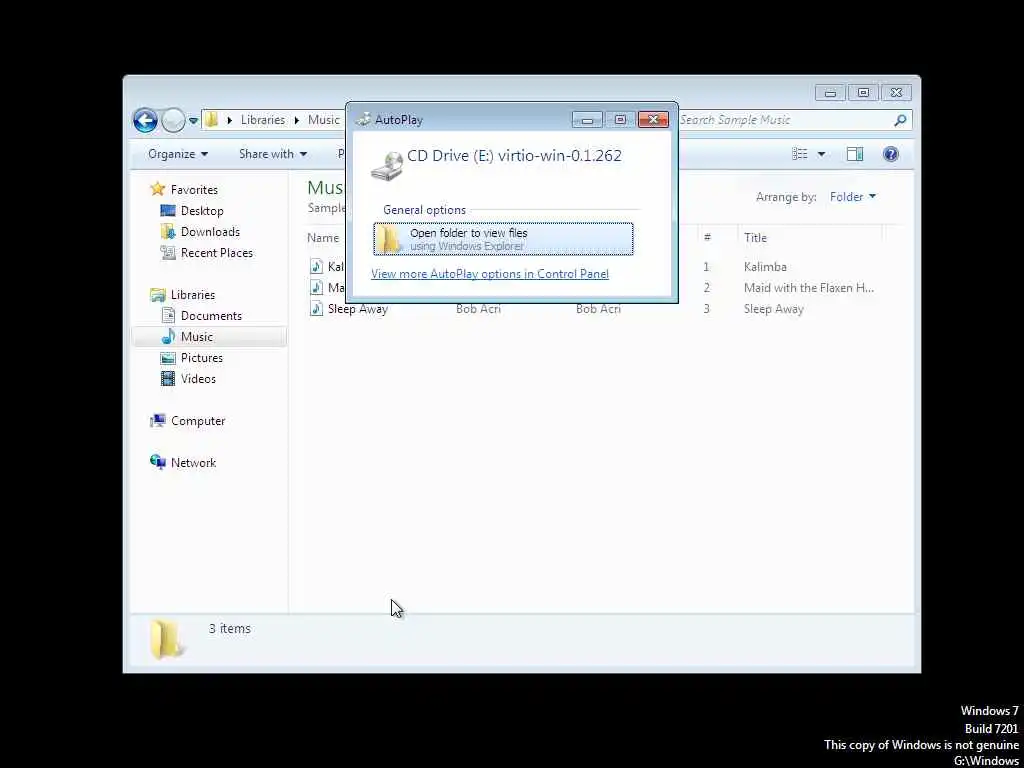Open the Videos library
This screenshot has width=1024, height=768.
(198, 379)
